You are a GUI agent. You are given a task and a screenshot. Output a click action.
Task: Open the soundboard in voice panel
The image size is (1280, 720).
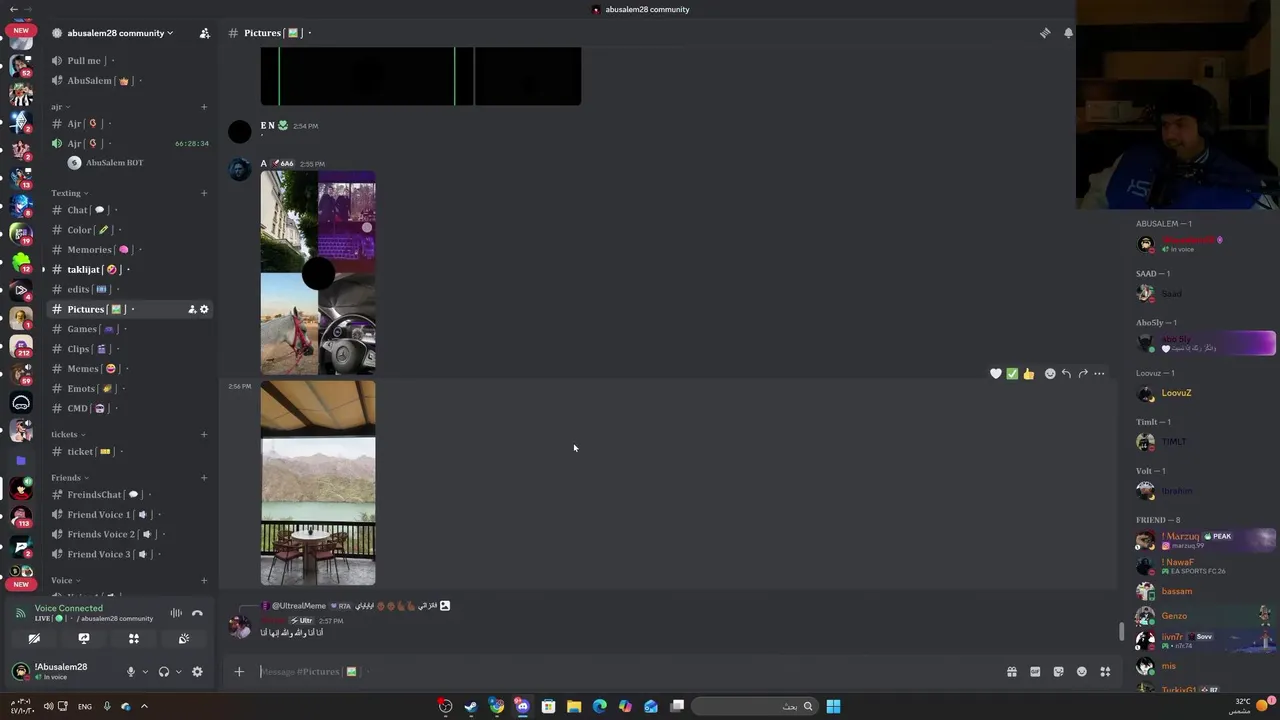tap(184, 638)
